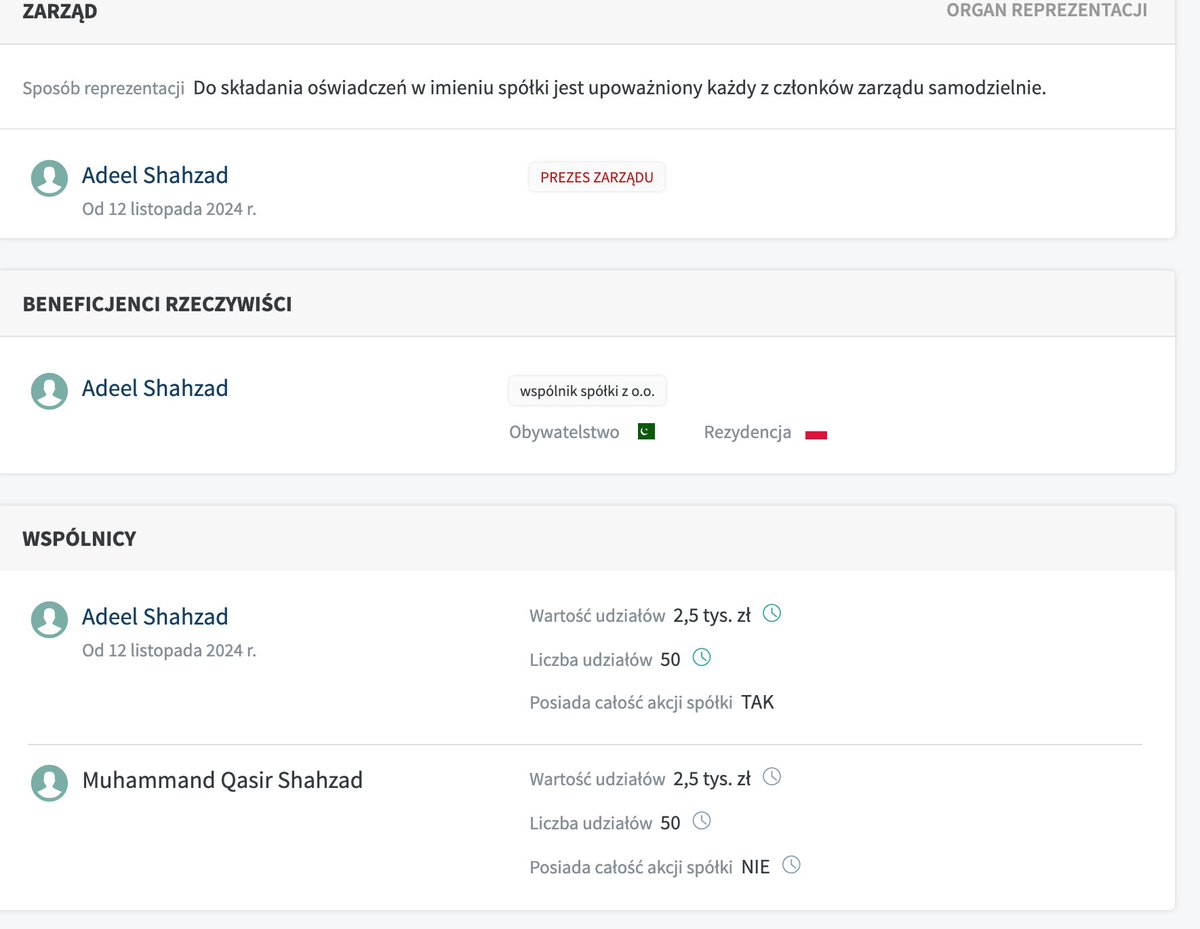Open Adeel Shahzad link under Beneficjenci rzeczywiści
Screen dimensions: 1200x929
tap(155, 388)
